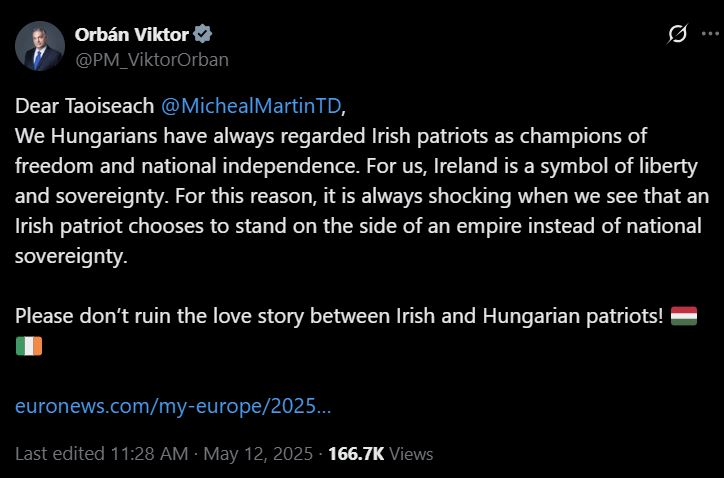
Task: Open the 166.7K view count
Action: click(355, 453)
